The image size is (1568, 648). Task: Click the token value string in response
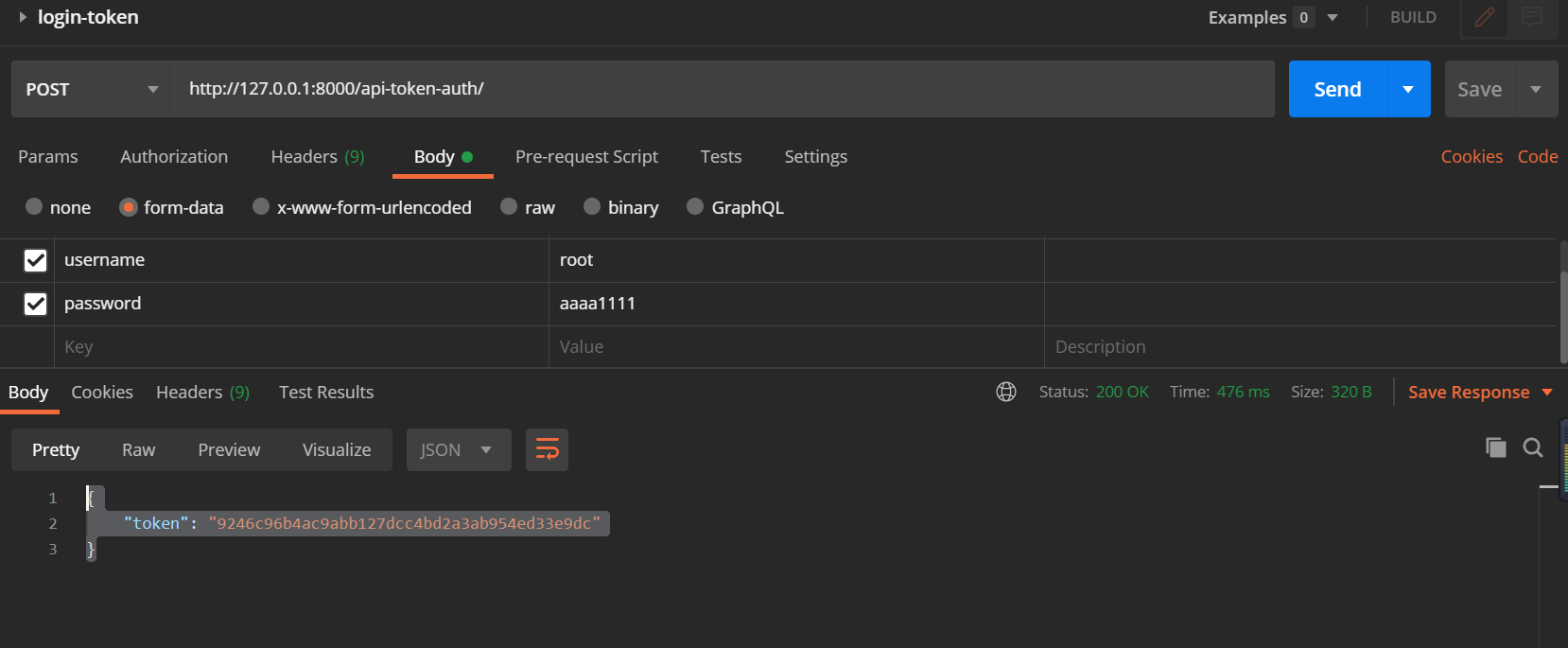pyautogui.click(x=405, y=523)
